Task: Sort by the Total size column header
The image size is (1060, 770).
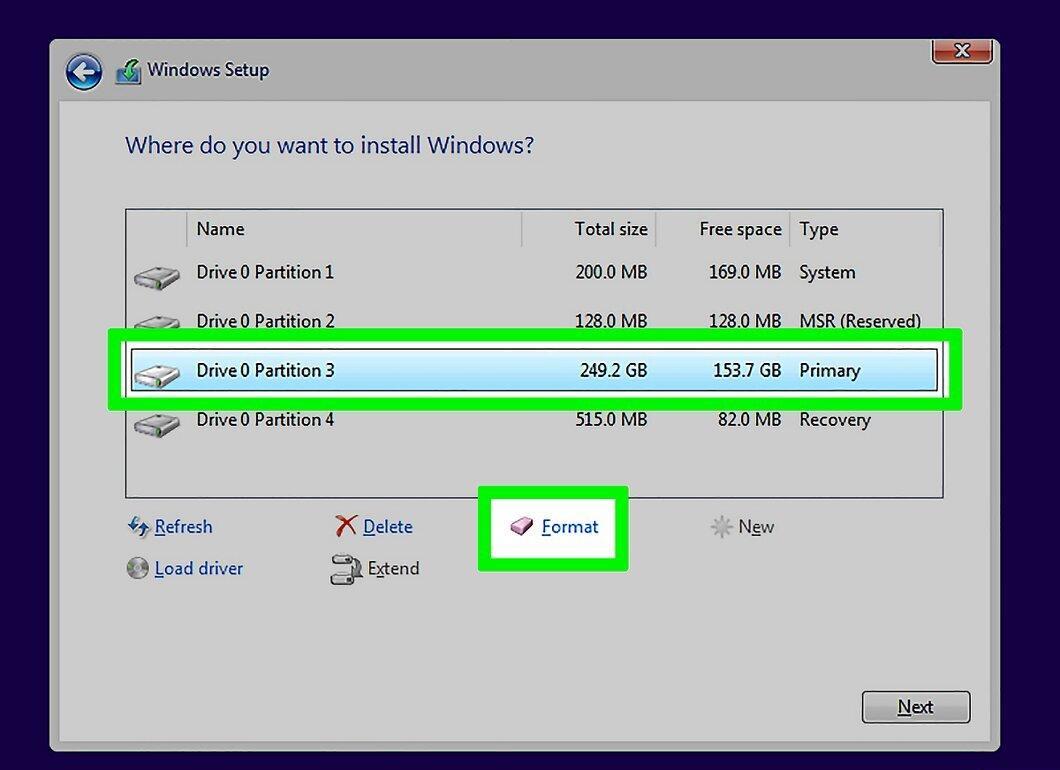Action: pyautogui.click(x=589, y=229)
